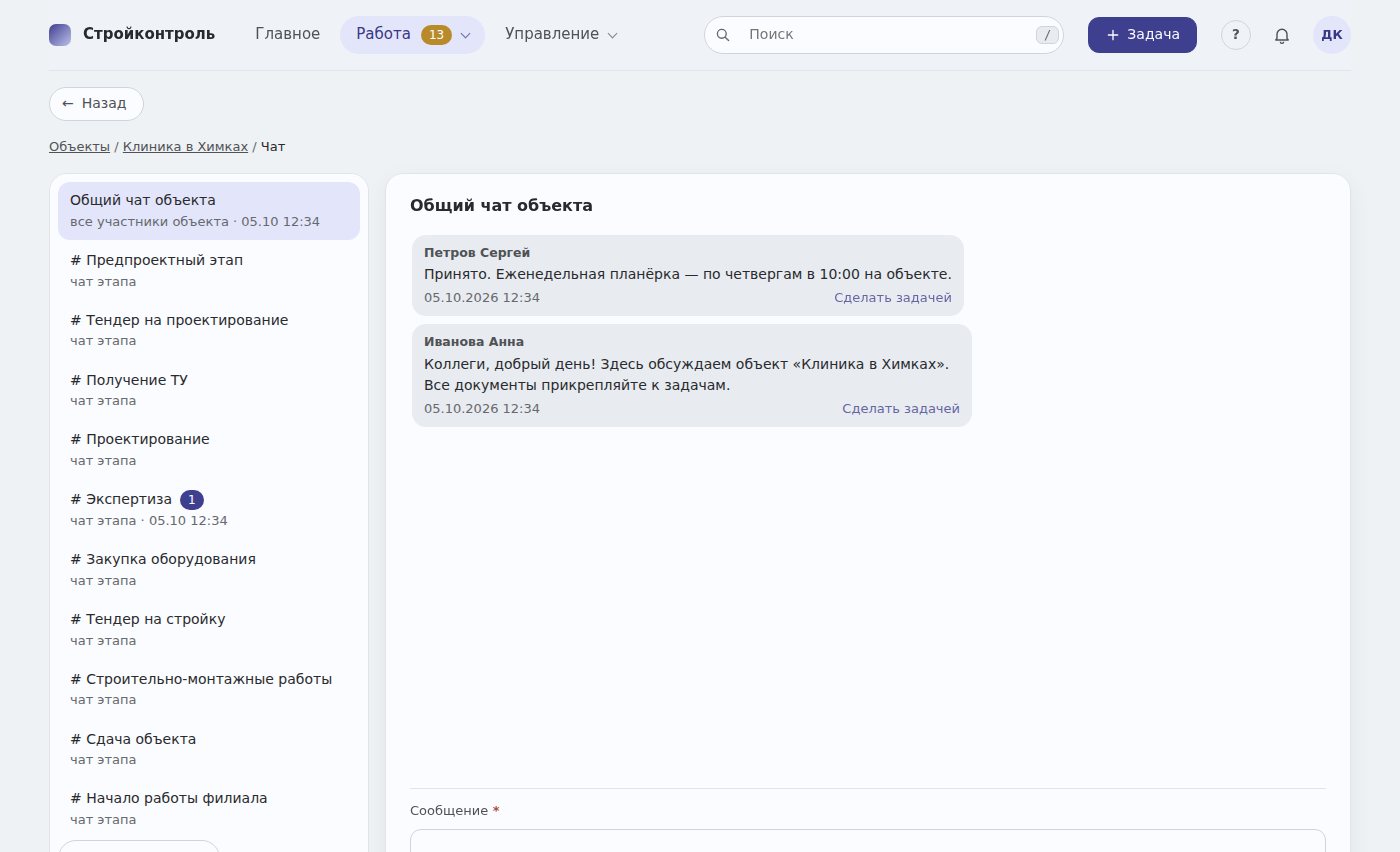Open the Закупка оборудования chat
Image resolution: width=1400 pixels, height=852 pixels.
coord(209,569)
